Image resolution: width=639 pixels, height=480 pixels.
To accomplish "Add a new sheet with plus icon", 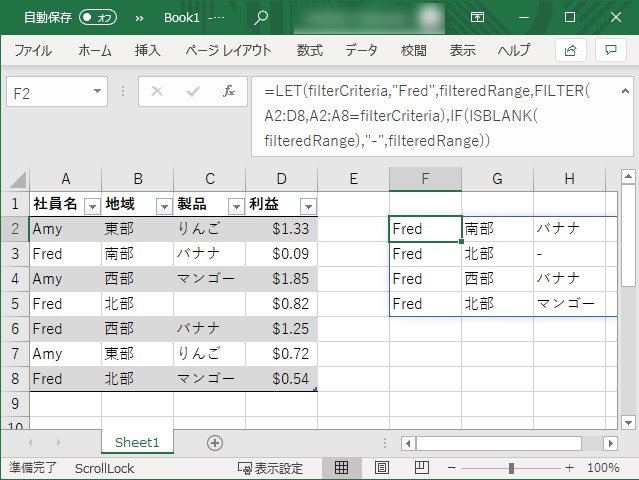I will (215, 443).
